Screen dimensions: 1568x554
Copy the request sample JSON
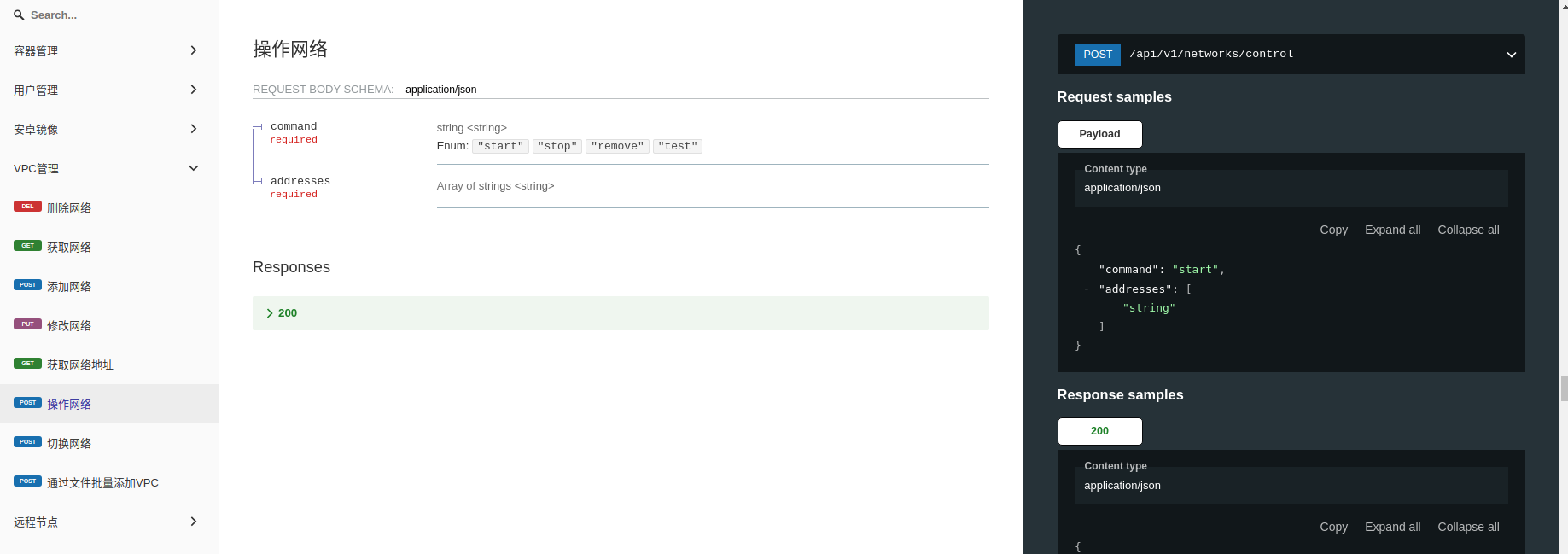(1333, 230)
